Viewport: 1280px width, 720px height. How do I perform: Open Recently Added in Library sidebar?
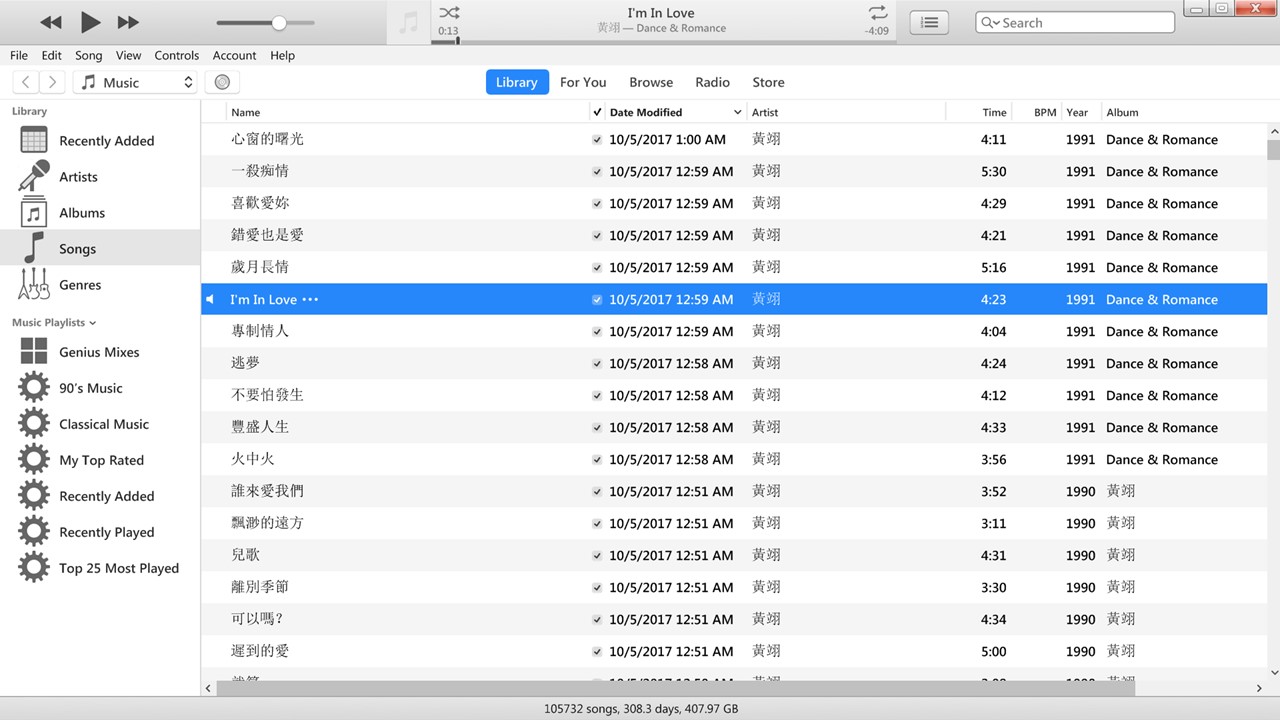[x=100, y=141]
